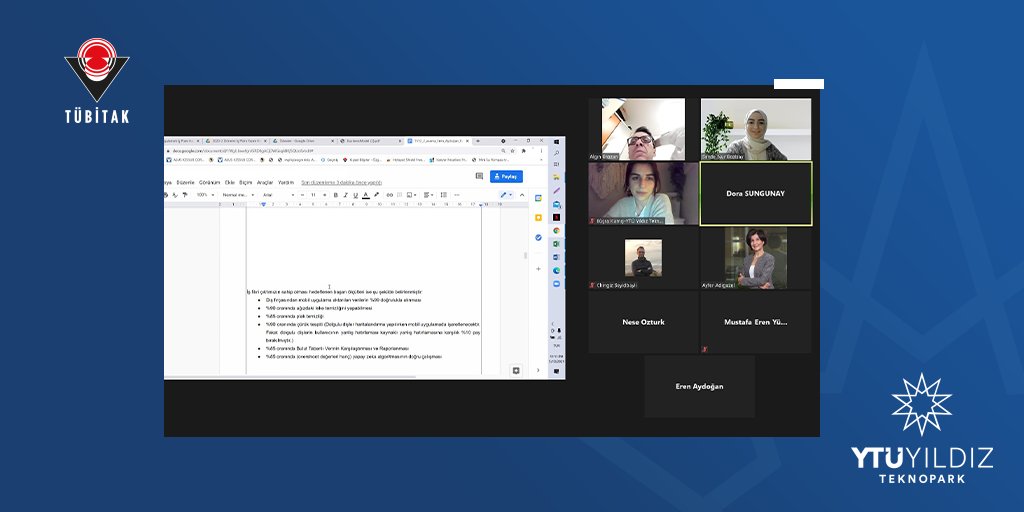Open the Biçim menu
This screenshot has height=512, width=1024.
coord(246,182)
